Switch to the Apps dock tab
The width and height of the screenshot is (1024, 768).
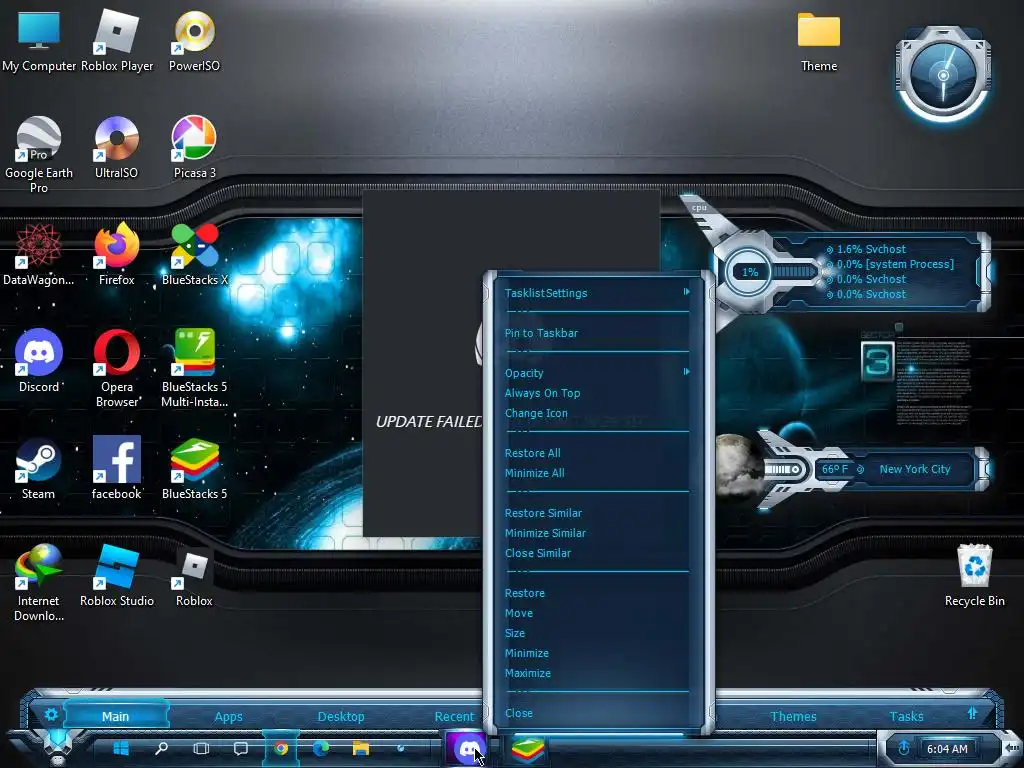tap(229, 716)
